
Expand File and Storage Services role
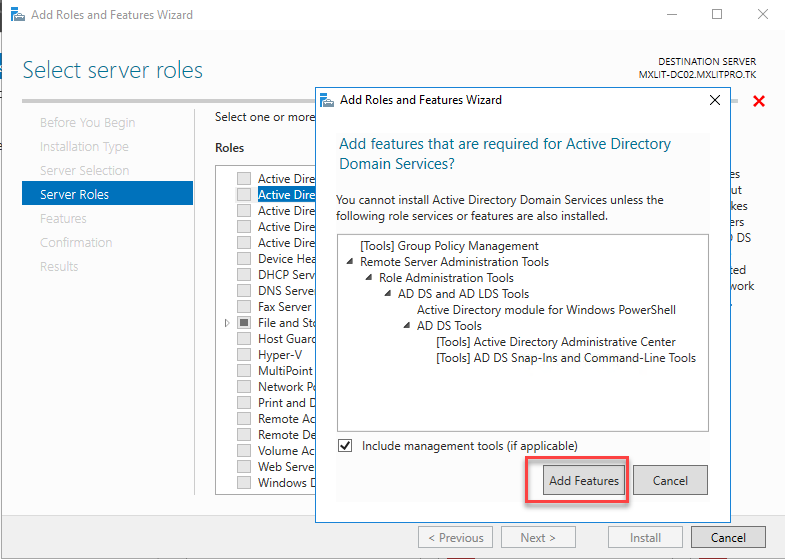[x=228, y=323]
